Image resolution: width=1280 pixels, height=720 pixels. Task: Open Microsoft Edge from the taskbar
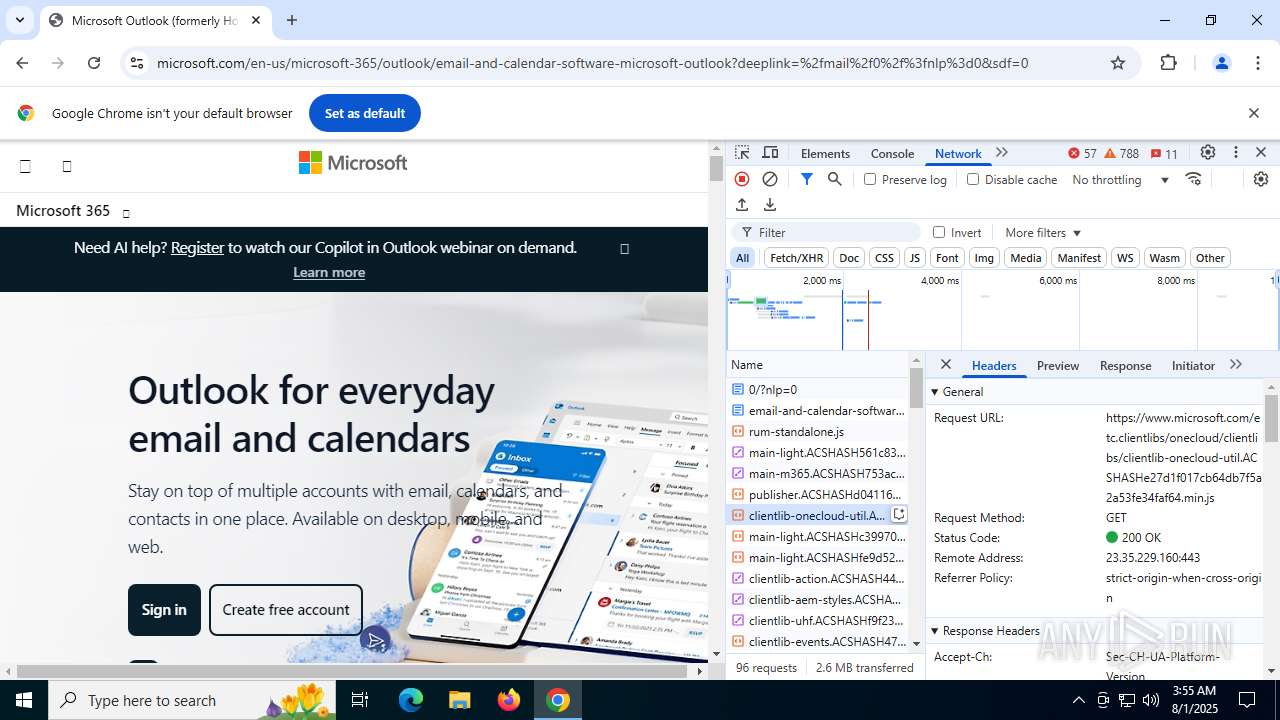(x=411, y=700)
